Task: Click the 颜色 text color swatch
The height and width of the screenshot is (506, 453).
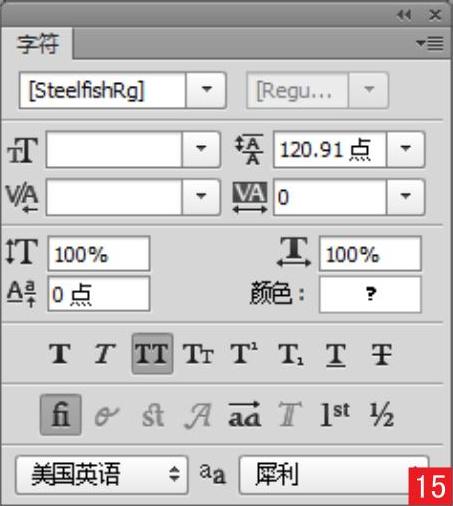Action: coord(370,294)
